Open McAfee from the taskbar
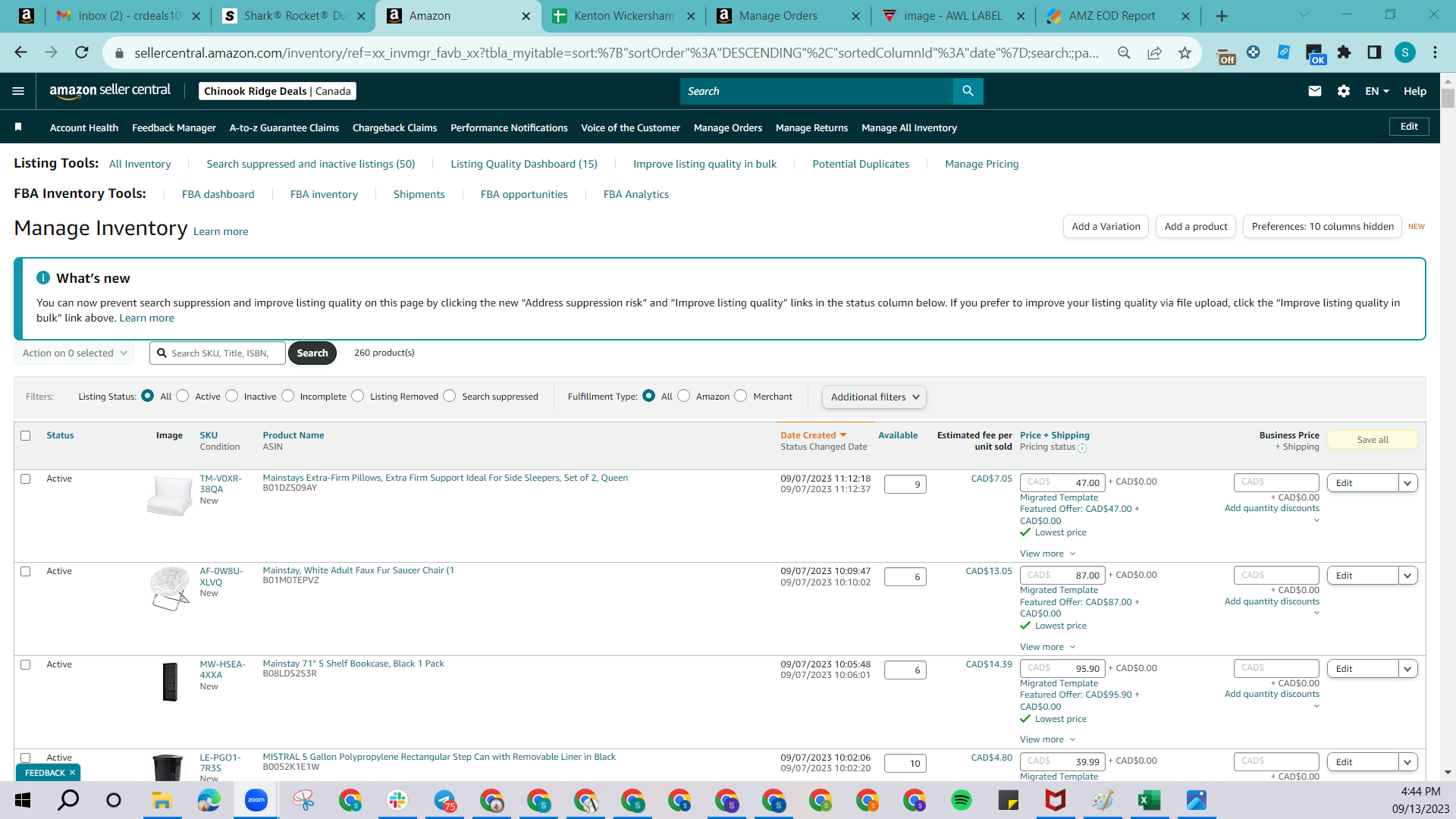The image size is (1456, 819). [x=1056, y=800]
